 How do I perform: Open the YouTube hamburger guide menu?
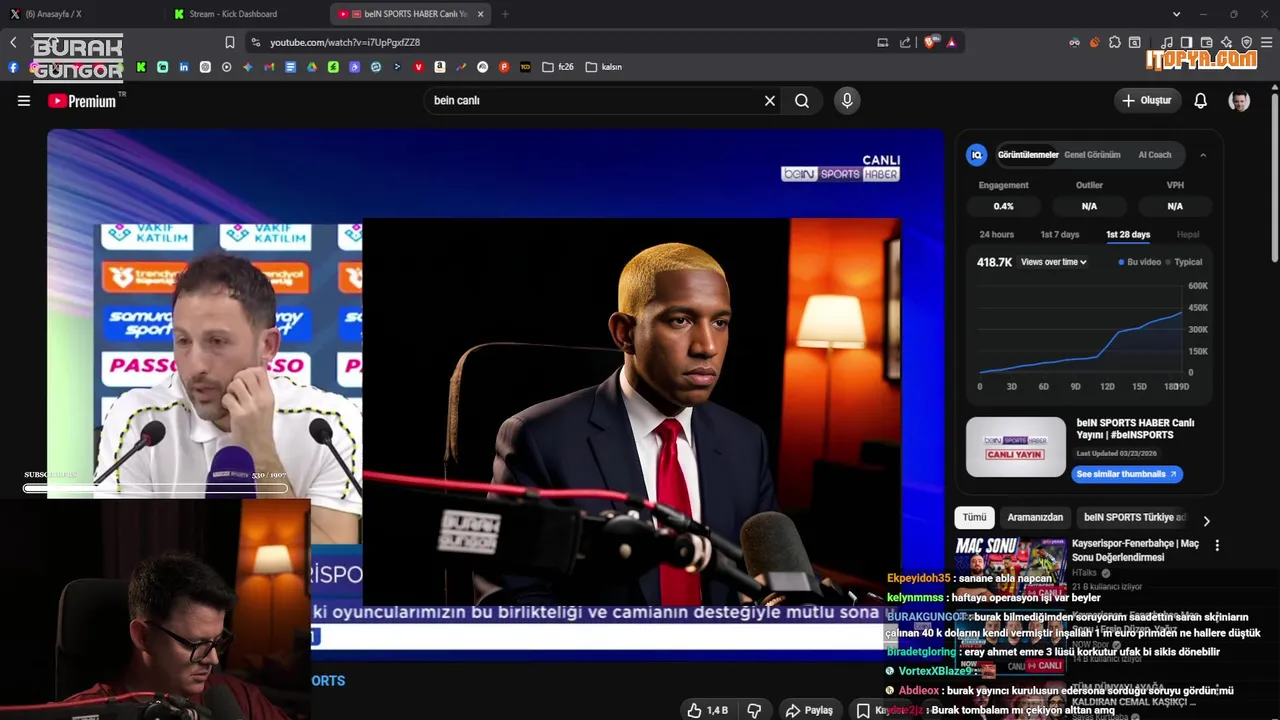pos(24,100)
